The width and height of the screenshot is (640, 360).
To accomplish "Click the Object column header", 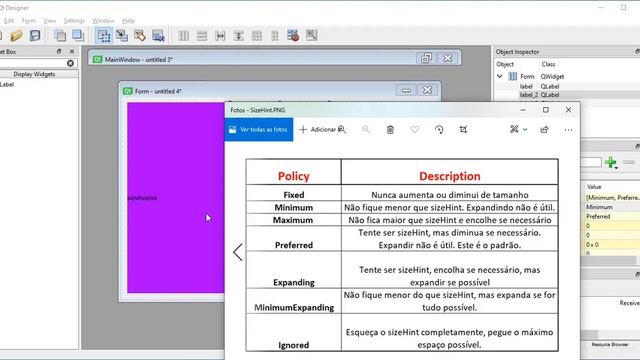I will click(x=505, y=64).
